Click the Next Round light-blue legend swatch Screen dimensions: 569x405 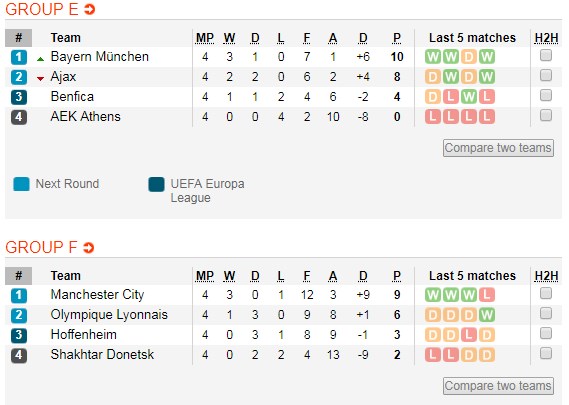coord(21,184)
